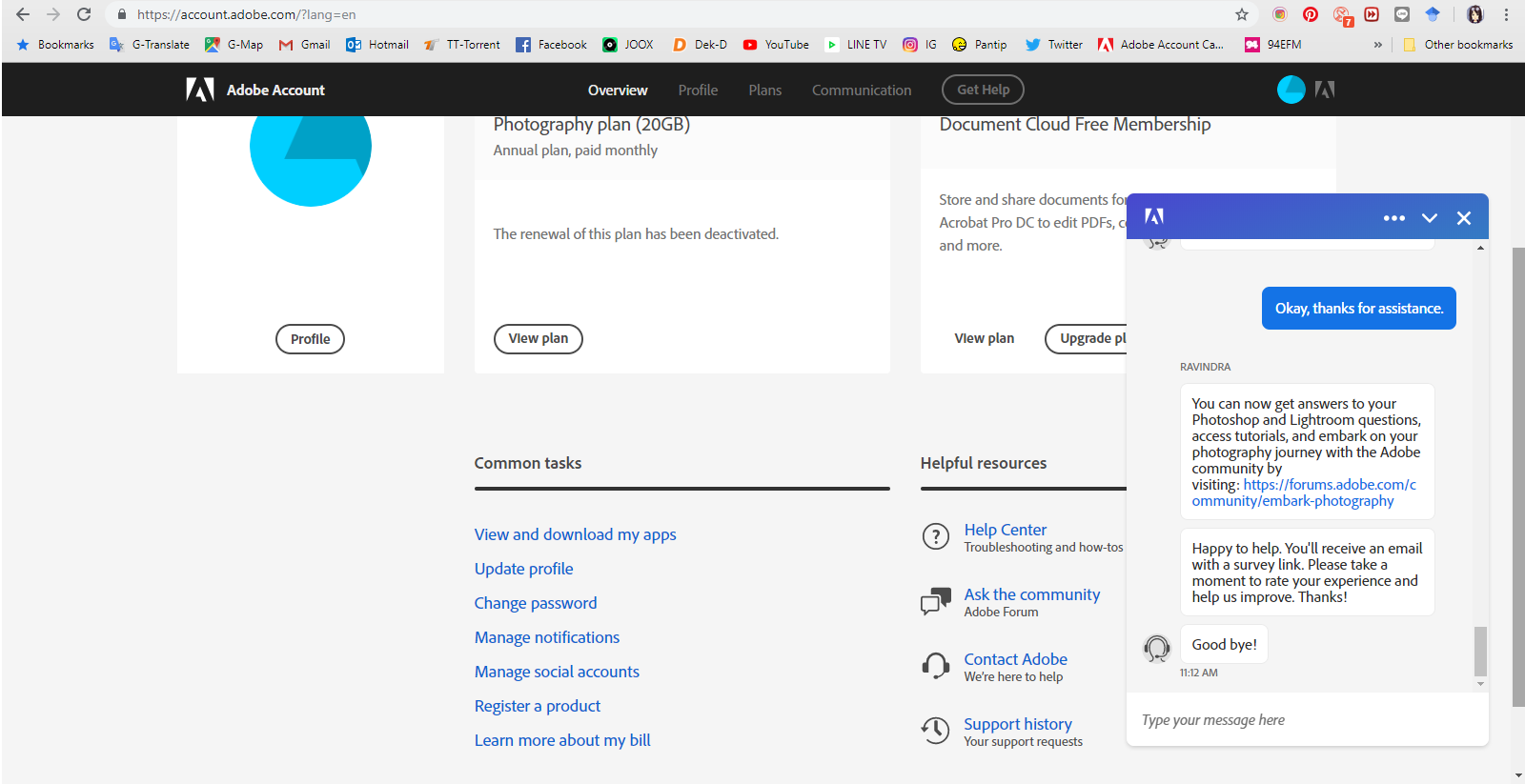This screenshot has height=784, width=1525.
Task: Reload the Adobe account page
Action: (x=84, y=14)
